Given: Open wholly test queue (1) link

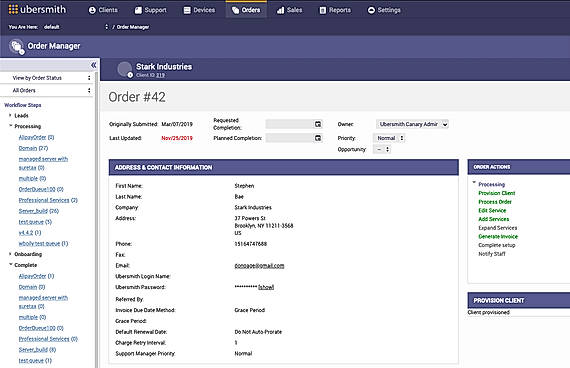Looking at the screenshot, I should (x=43, y=244).
